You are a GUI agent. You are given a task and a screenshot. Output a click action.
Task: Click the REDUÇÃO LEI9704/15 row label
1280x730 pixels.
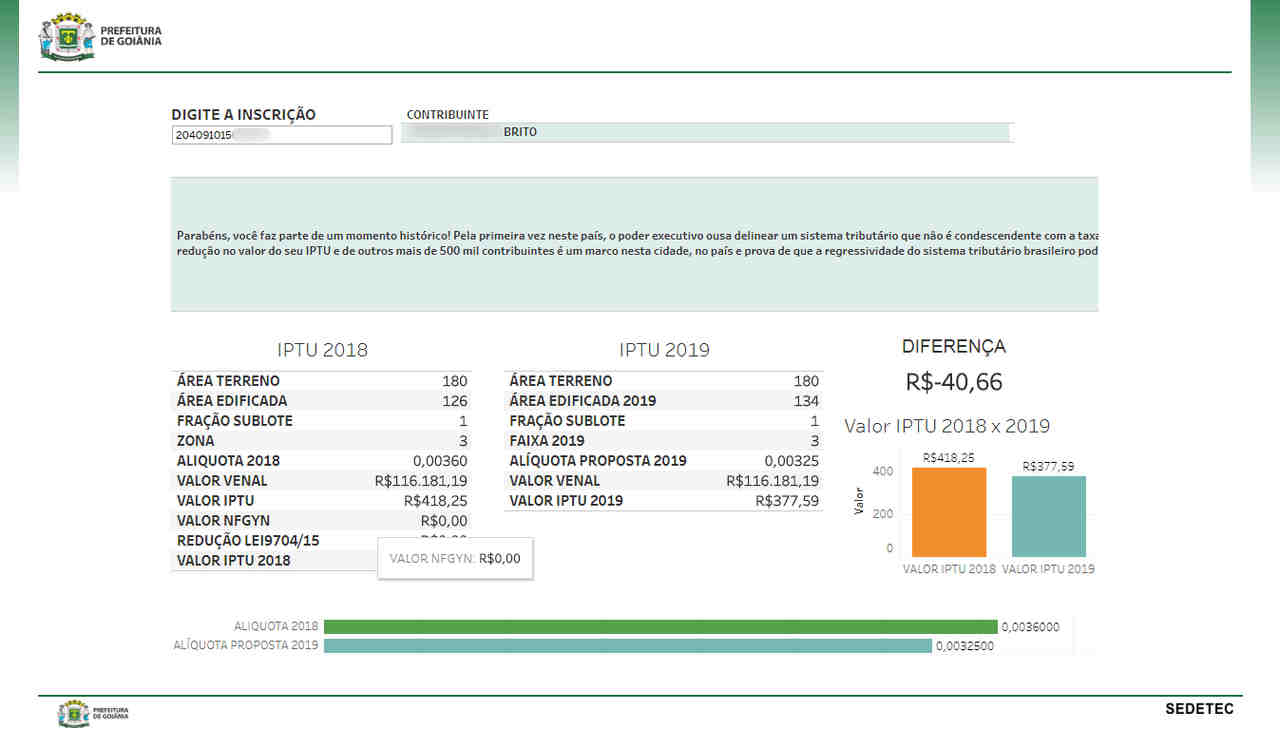[x=249, y=541]
